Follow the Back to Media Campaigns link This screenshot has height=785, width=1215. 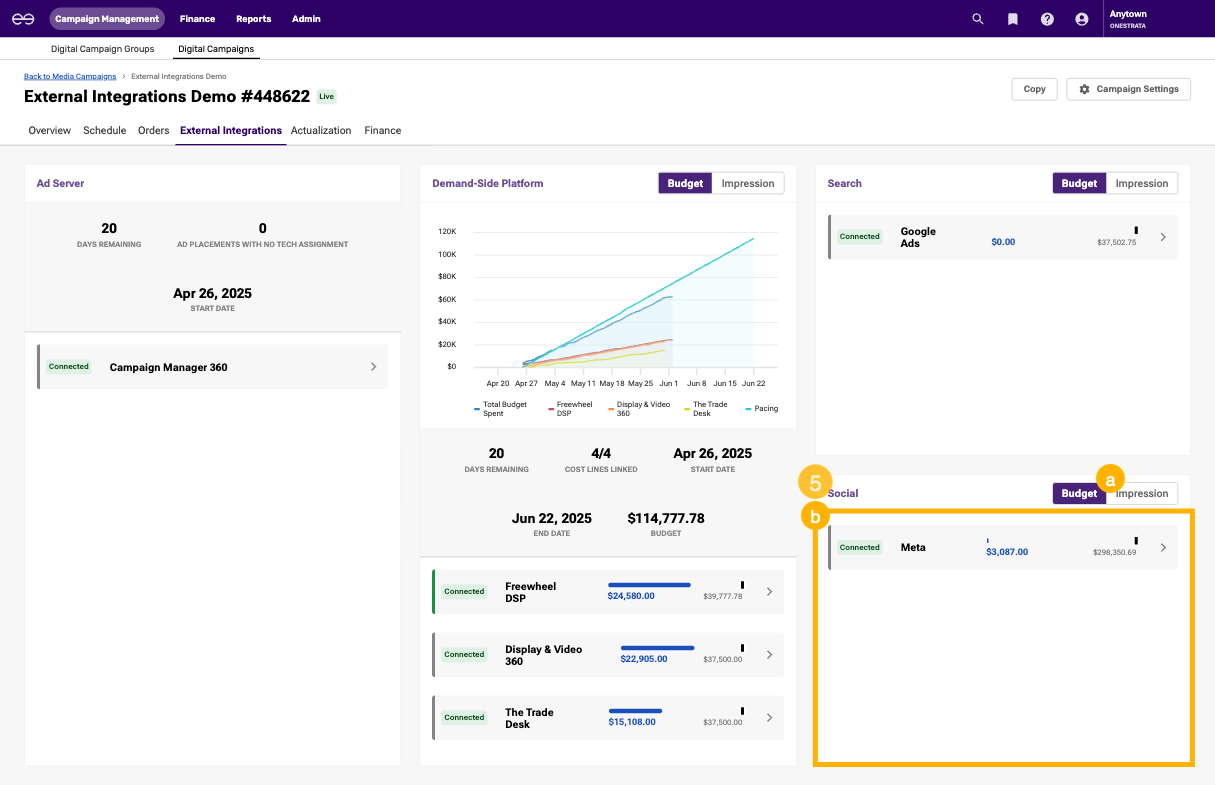tap(70, 76)
